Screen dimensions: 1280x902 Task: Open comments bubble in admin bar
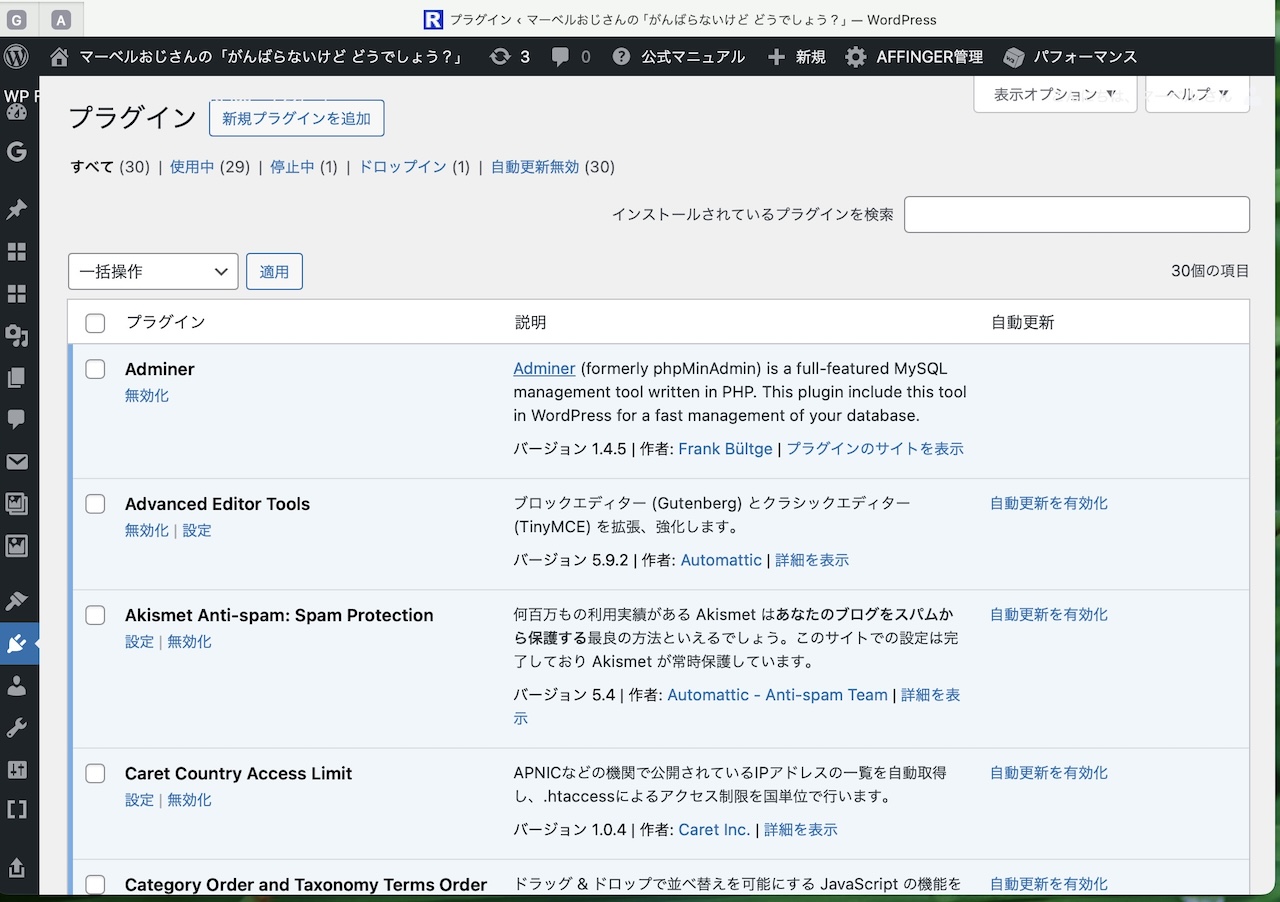[x=570, y=57]
